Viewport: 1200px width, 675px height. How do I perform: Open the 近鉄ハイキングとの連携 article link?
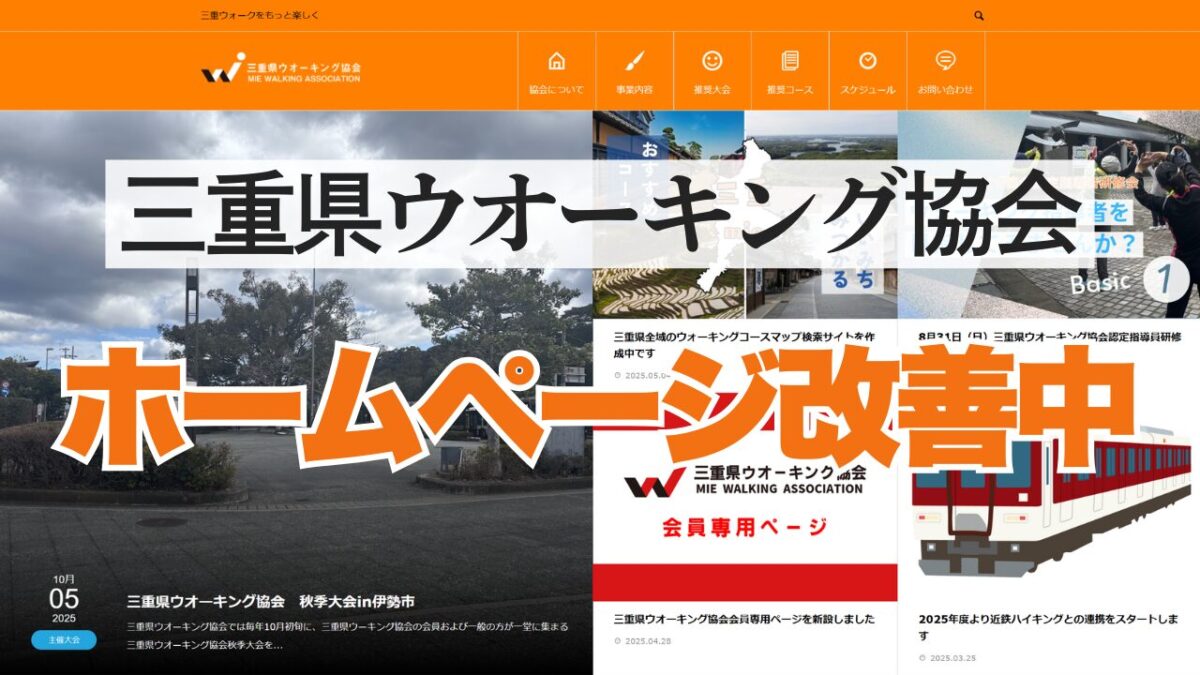pos(1048,627)
